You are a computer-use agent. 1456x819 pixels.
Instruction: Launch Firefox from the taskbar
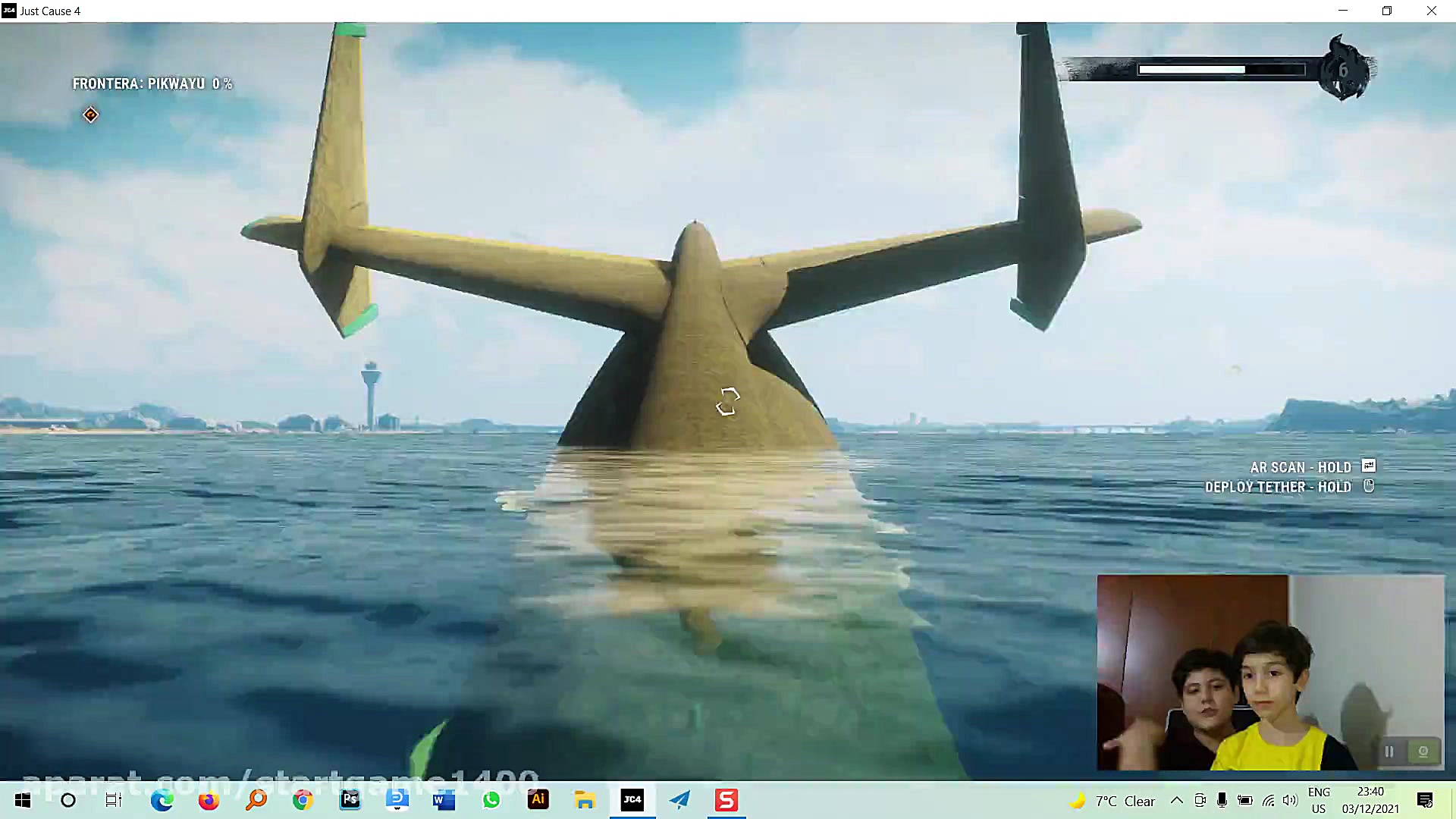(209, 800)
